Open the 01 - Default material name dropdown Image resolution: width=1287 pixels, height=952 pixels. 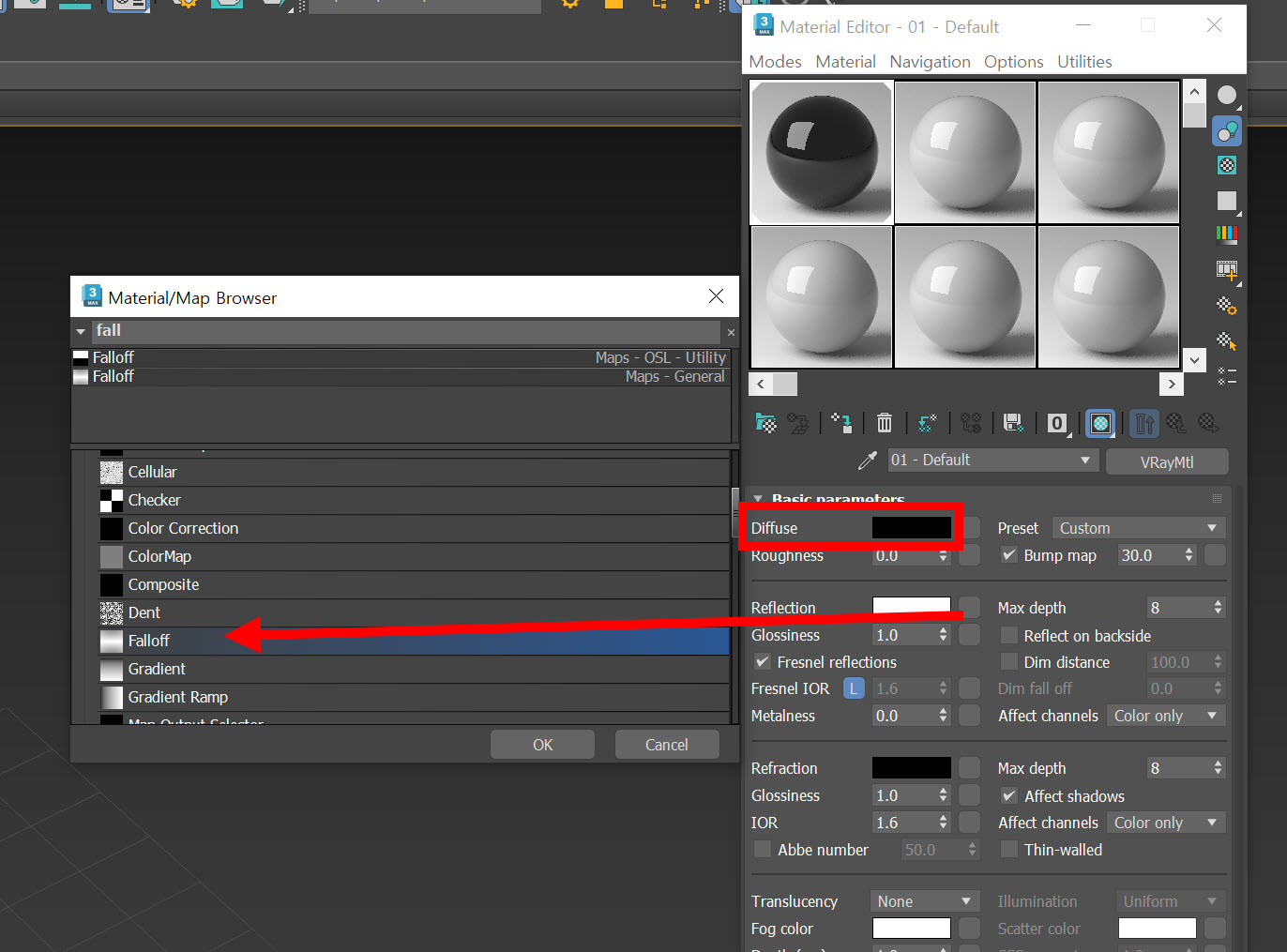[992, 461]
